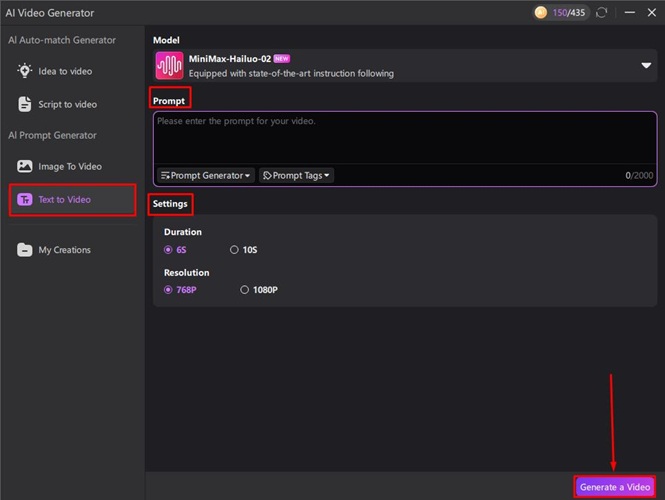665x500 pixels.
Task: Click the MiniMax-Hailuo-02 model logo
Action: click(x=169, y=66)
